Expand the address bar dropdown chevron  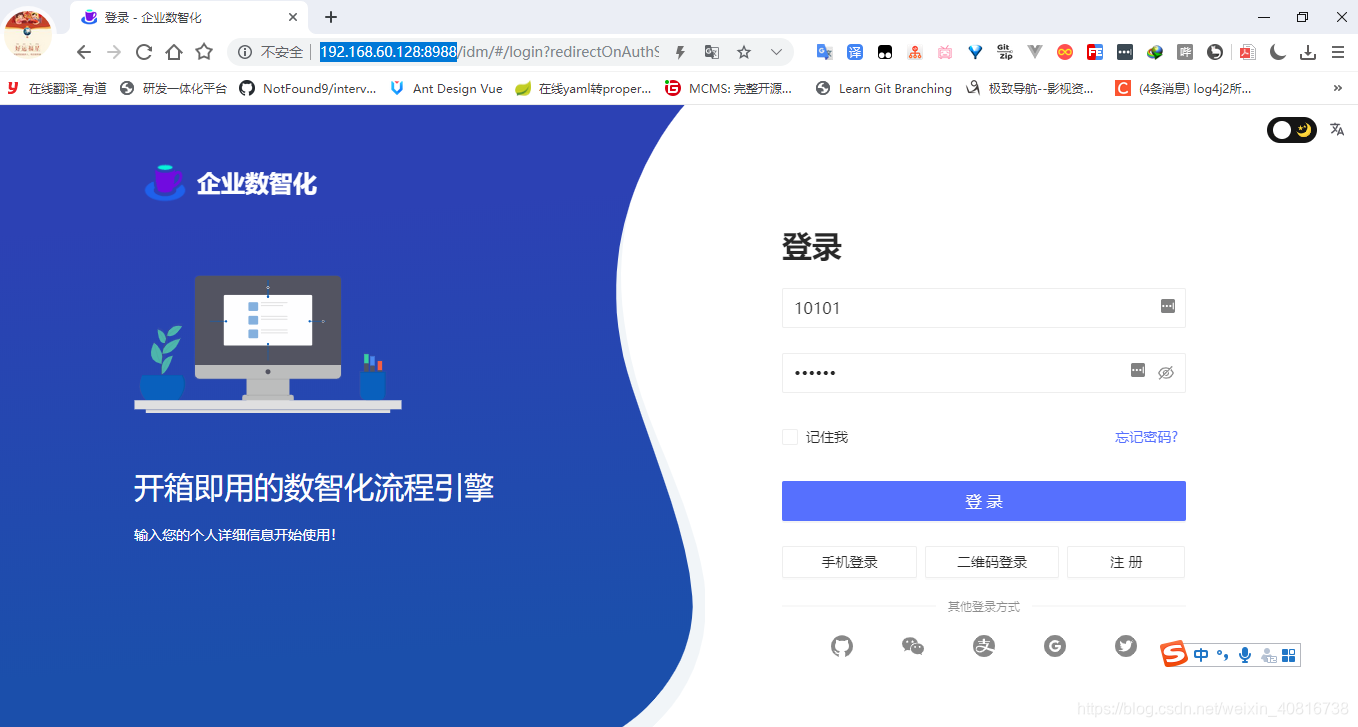pyautogui.click(x=776, y=51)
